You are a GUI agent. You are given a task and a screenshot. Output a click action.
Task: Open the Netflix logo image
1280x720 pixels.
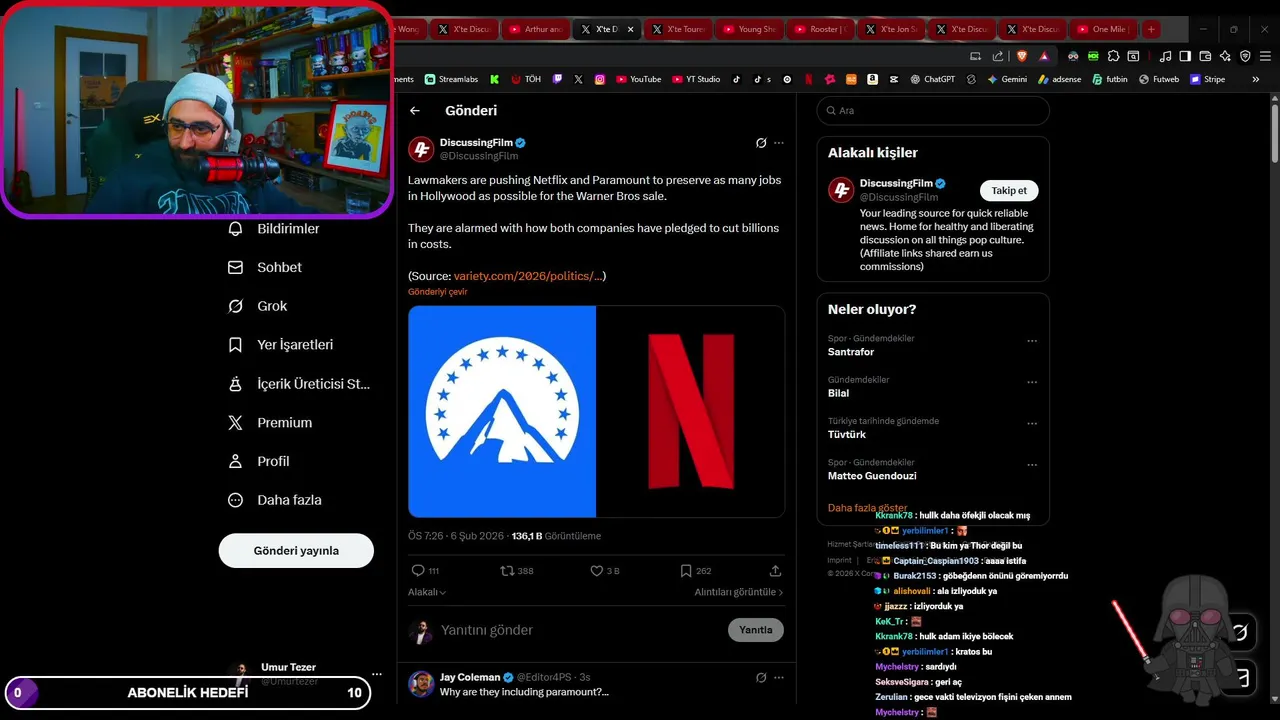tap(690, 411)
